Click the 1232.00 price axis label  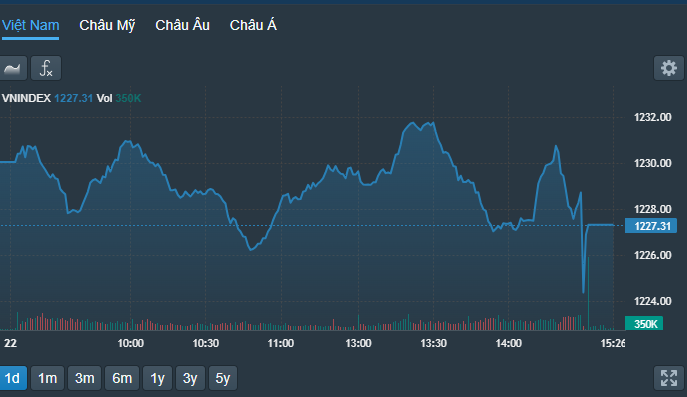click(652, 117)
